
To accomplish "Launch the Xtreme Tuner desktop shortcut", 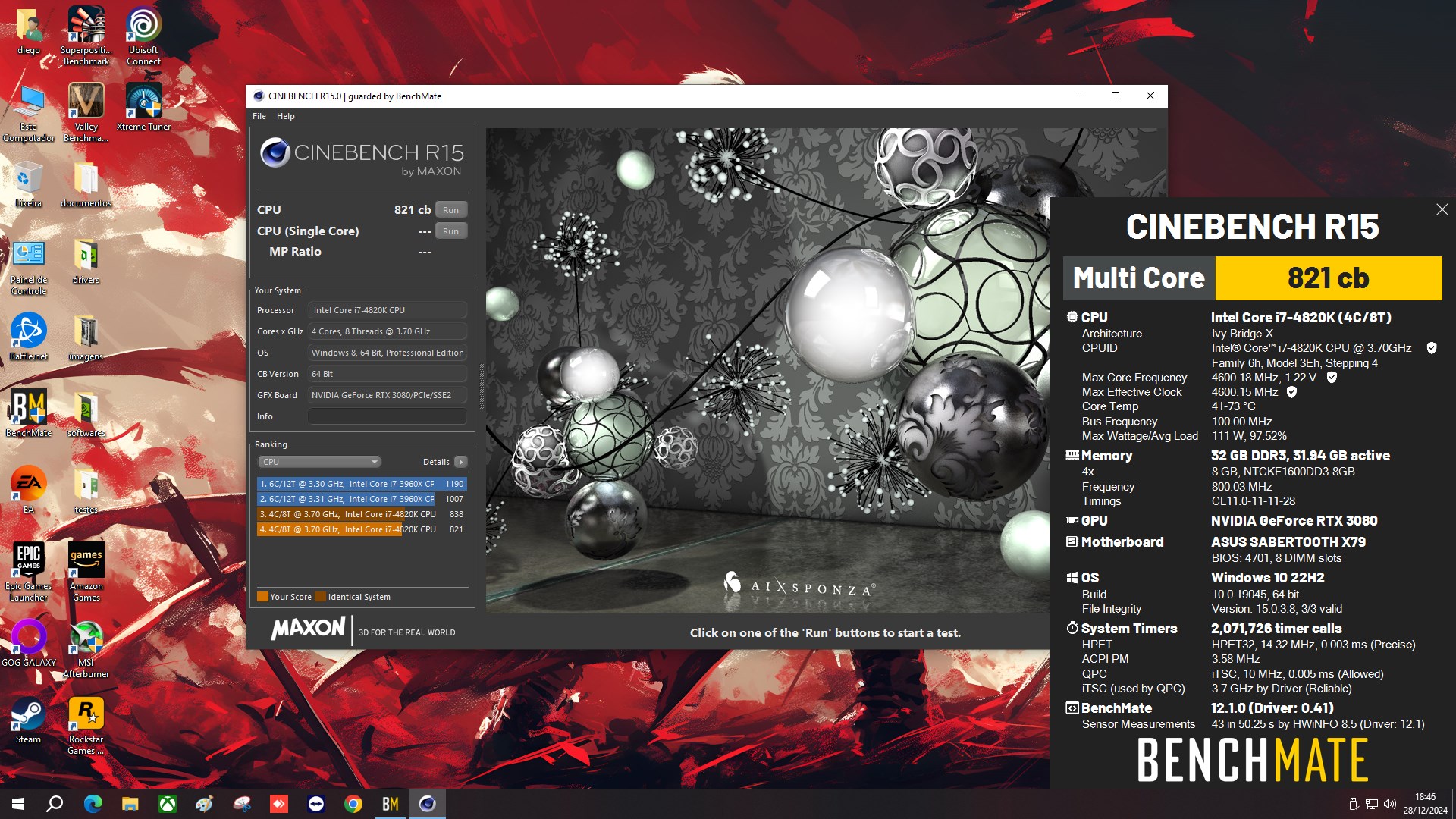I will point(143,107).
